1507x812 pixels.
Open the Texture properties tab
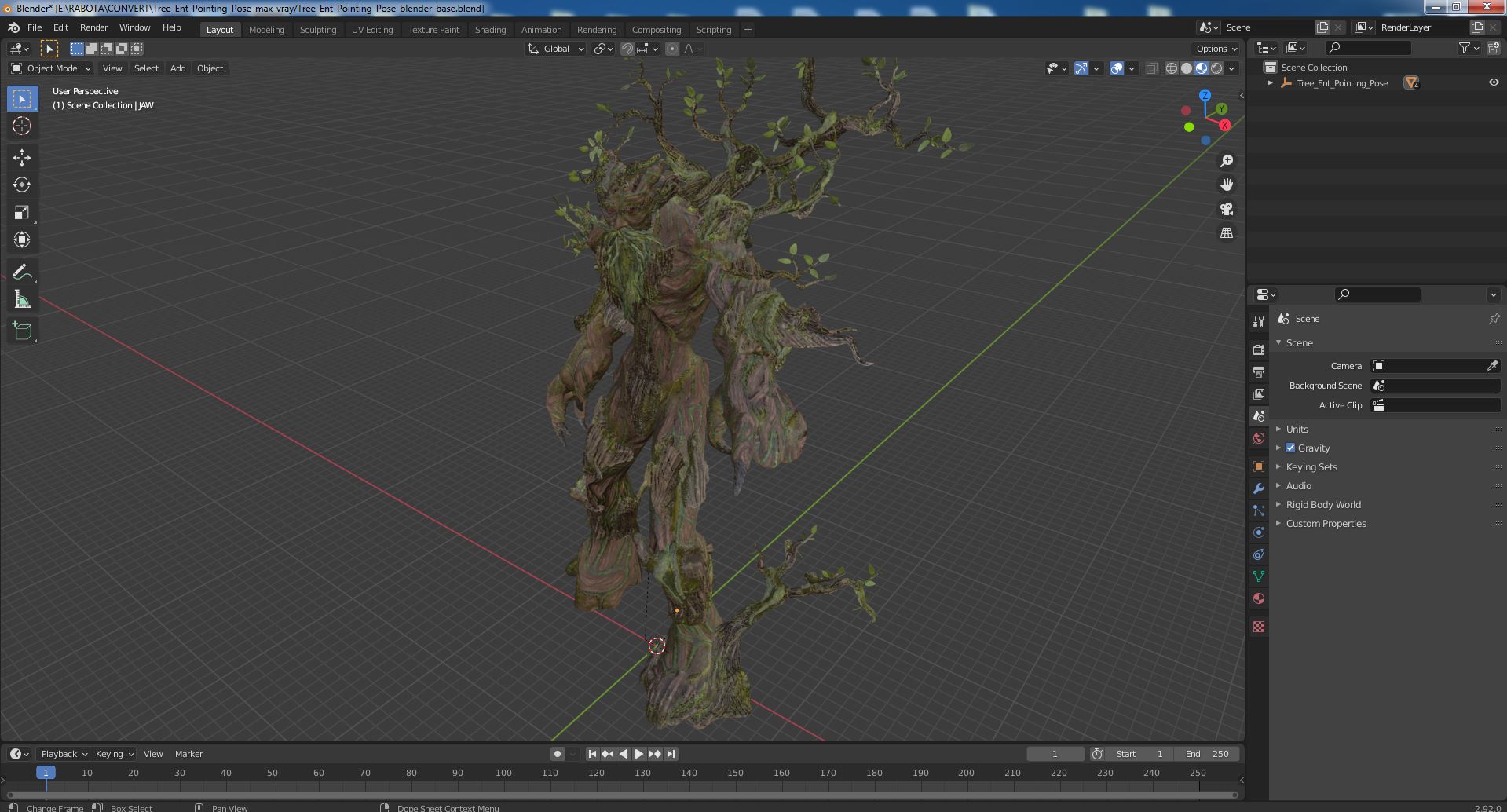pyautogui.click(x=1259, y=627)
